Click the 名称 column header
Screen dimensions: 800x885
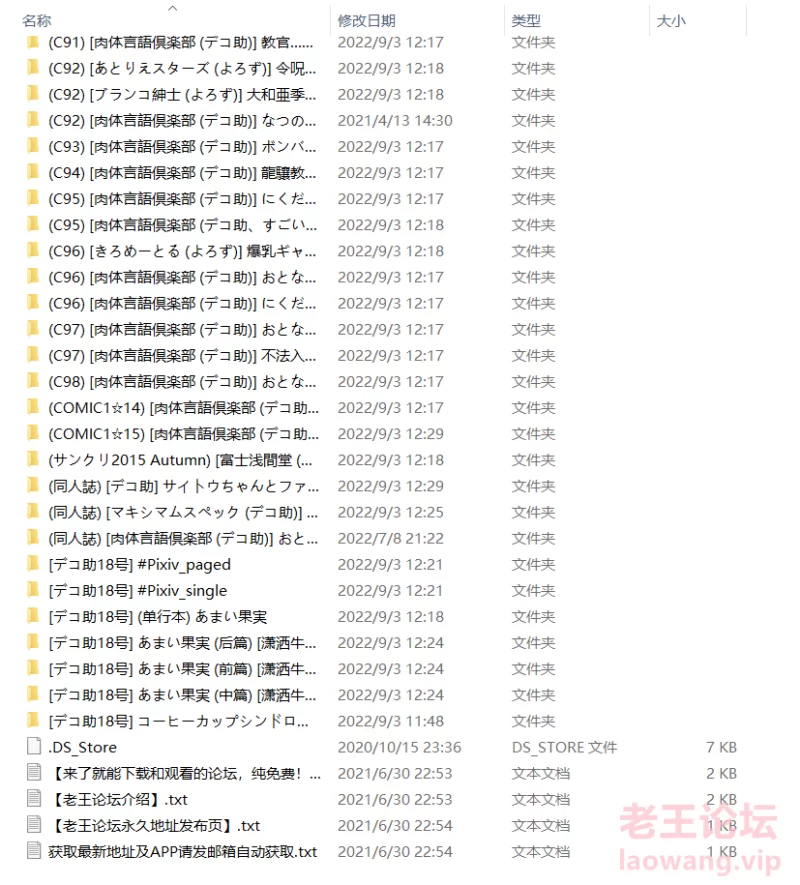tap(37, 21)
